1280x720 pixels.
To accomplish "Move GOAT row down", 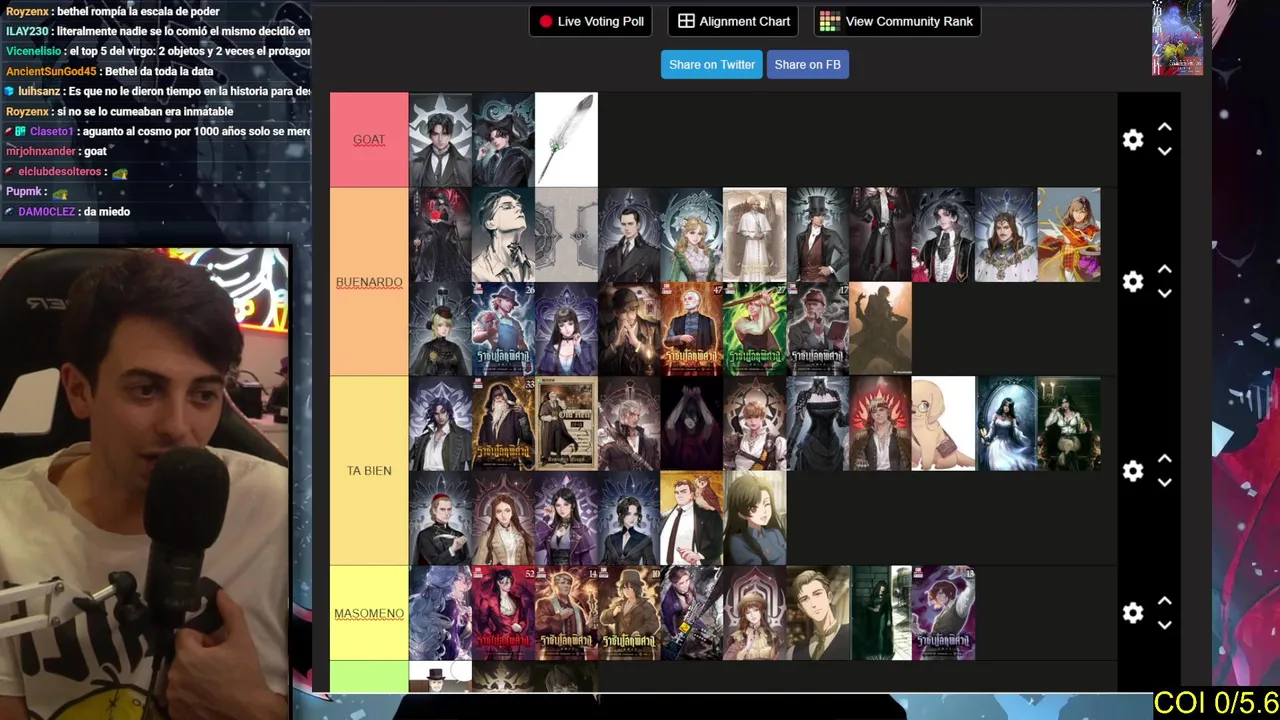I will coord(1164,151).
